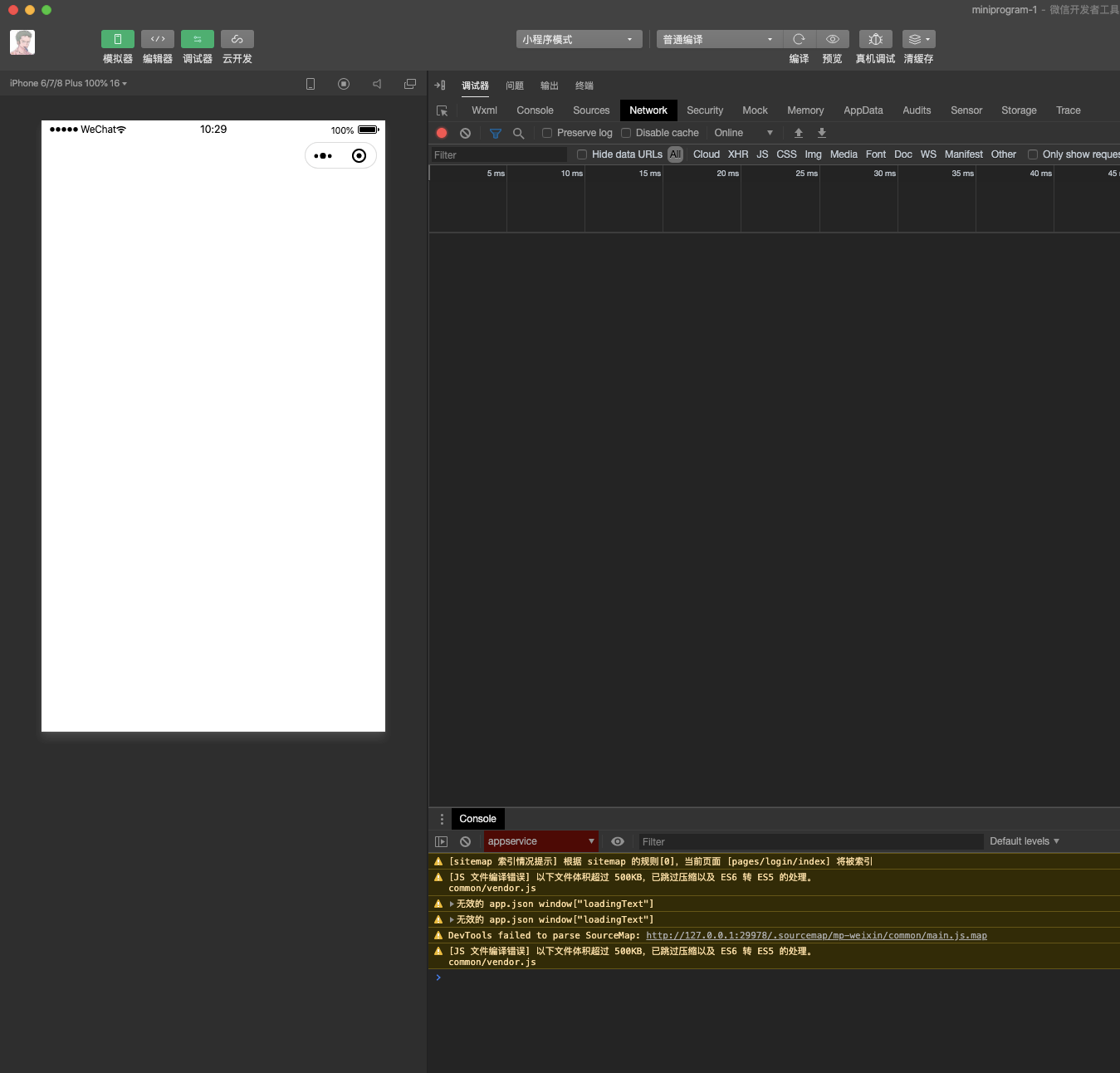Select the All request type filter
The width and height of the screenshot is (1120, 1073).
pos(676,154)
